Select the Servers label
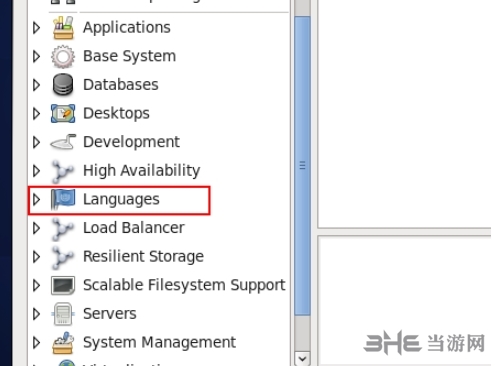 [110, 314]
